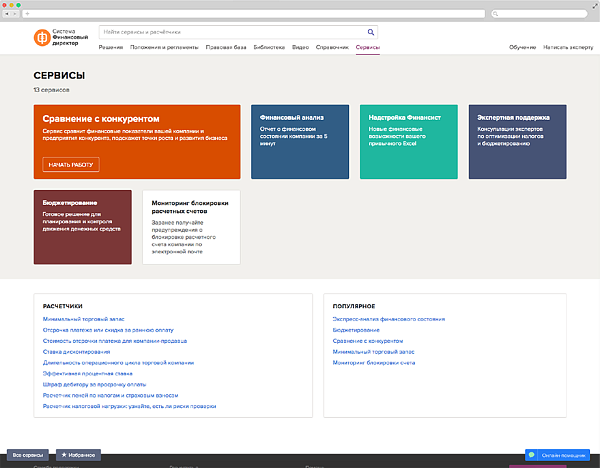The image size is (600, 468).
Task: Click Написать эксперту link
Action: pyautogui.click(x=568, y=47)
